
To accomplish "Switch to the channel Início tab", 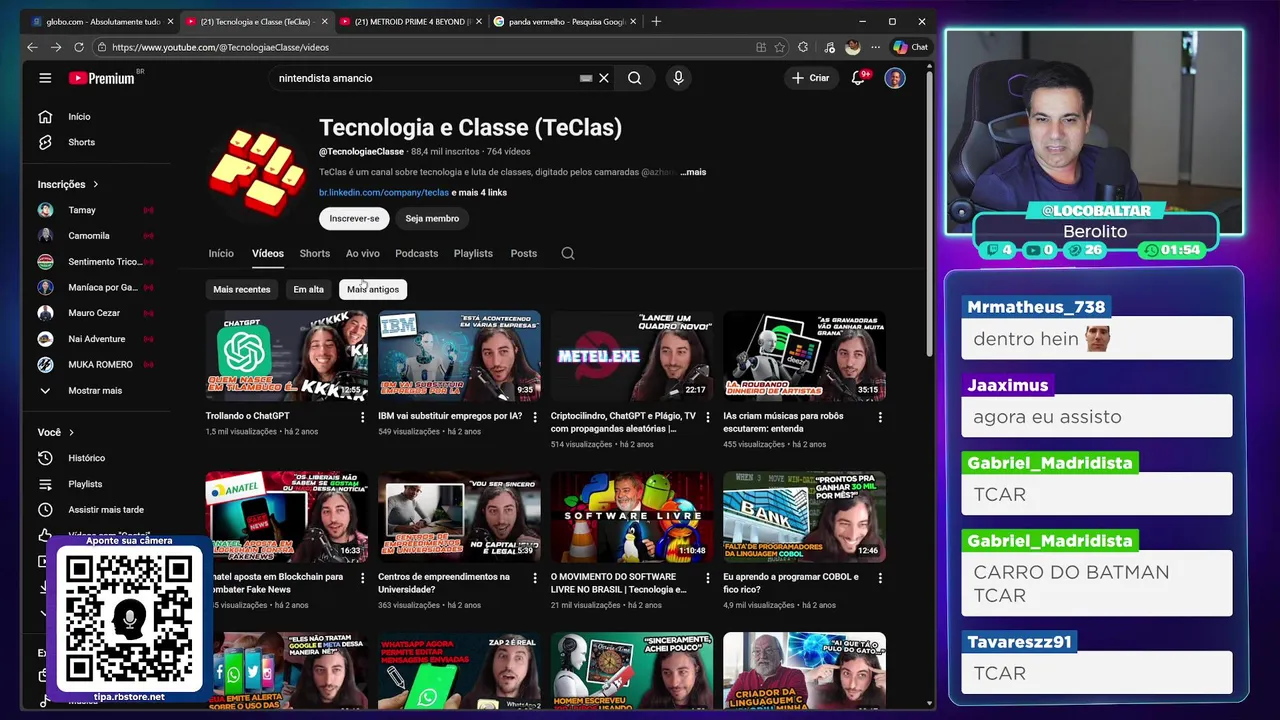I will (221, 253).
